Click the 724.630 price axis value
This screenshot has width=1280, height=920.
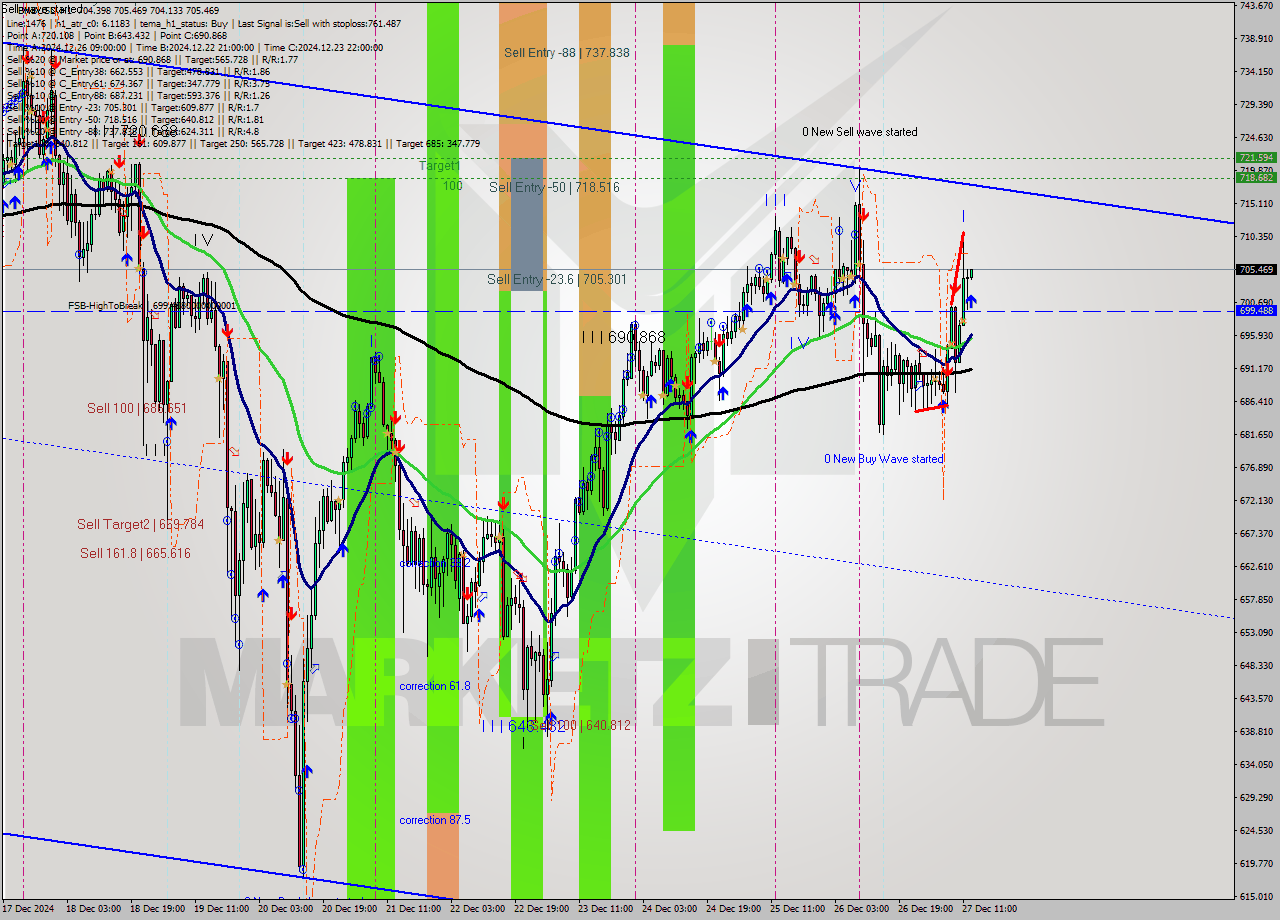click(x=1256, y=138)
